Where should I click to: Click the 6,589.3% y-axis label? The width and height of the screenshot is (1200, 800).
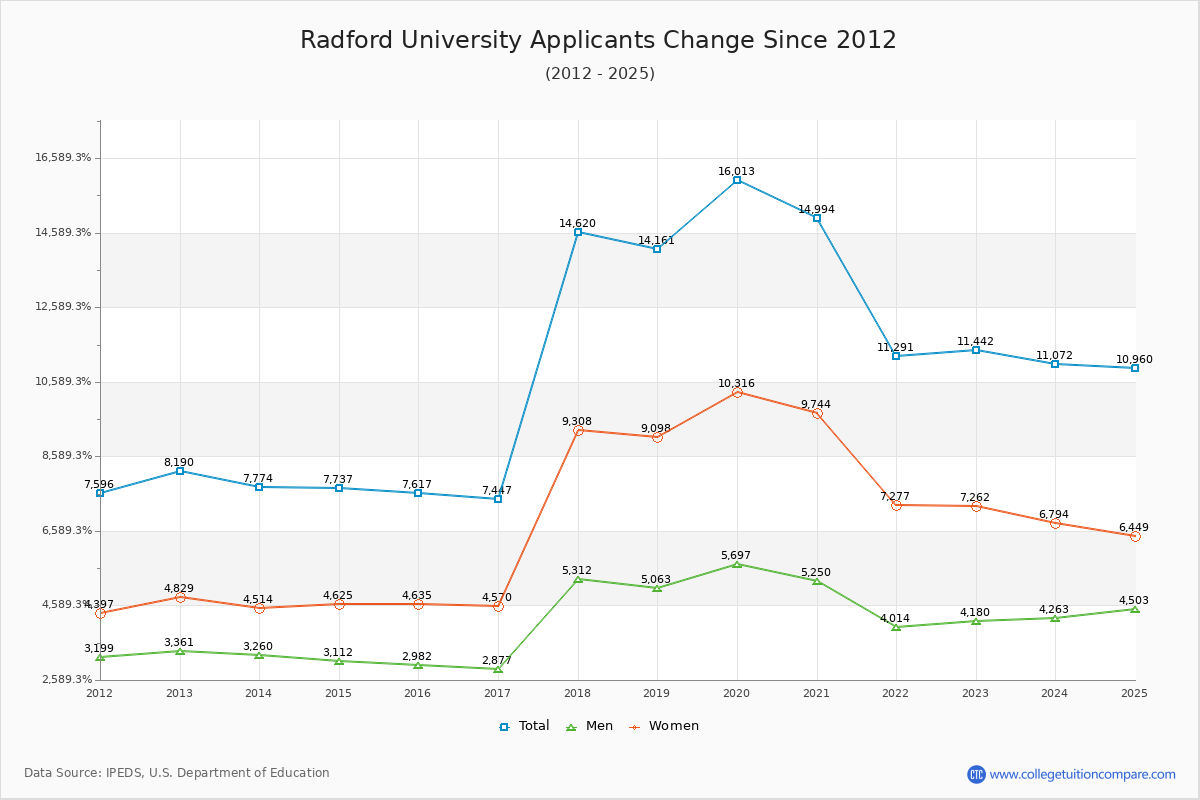pyautogui.click(x=66, y=531)
